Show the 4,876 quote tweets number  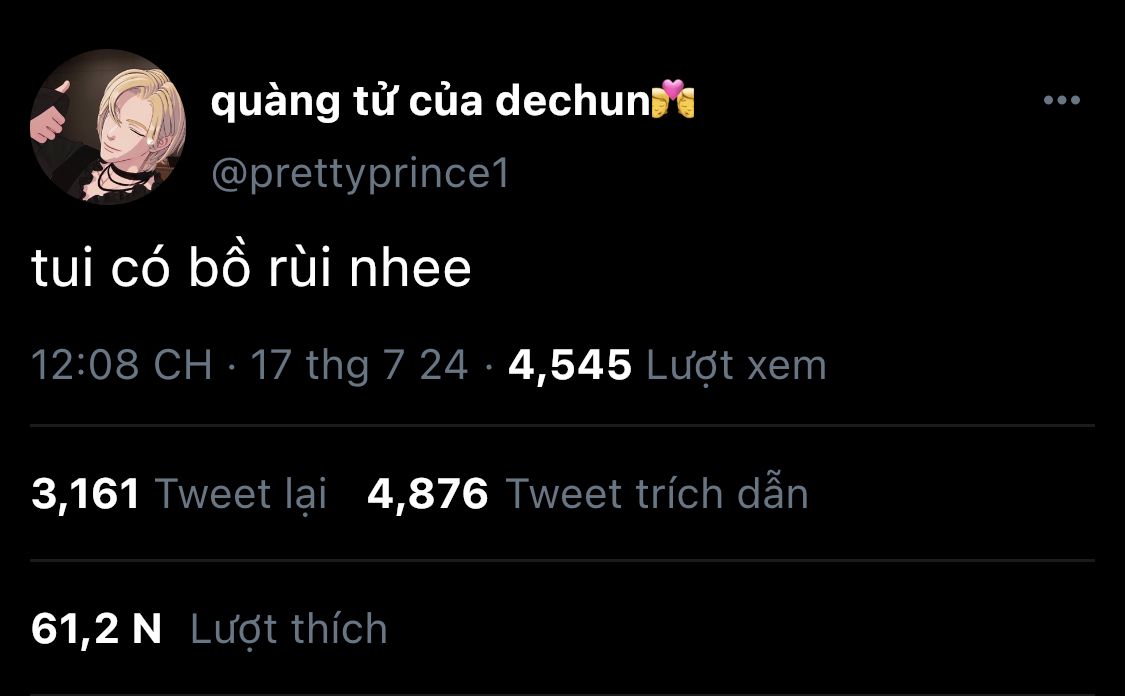(x=428, y=494)
